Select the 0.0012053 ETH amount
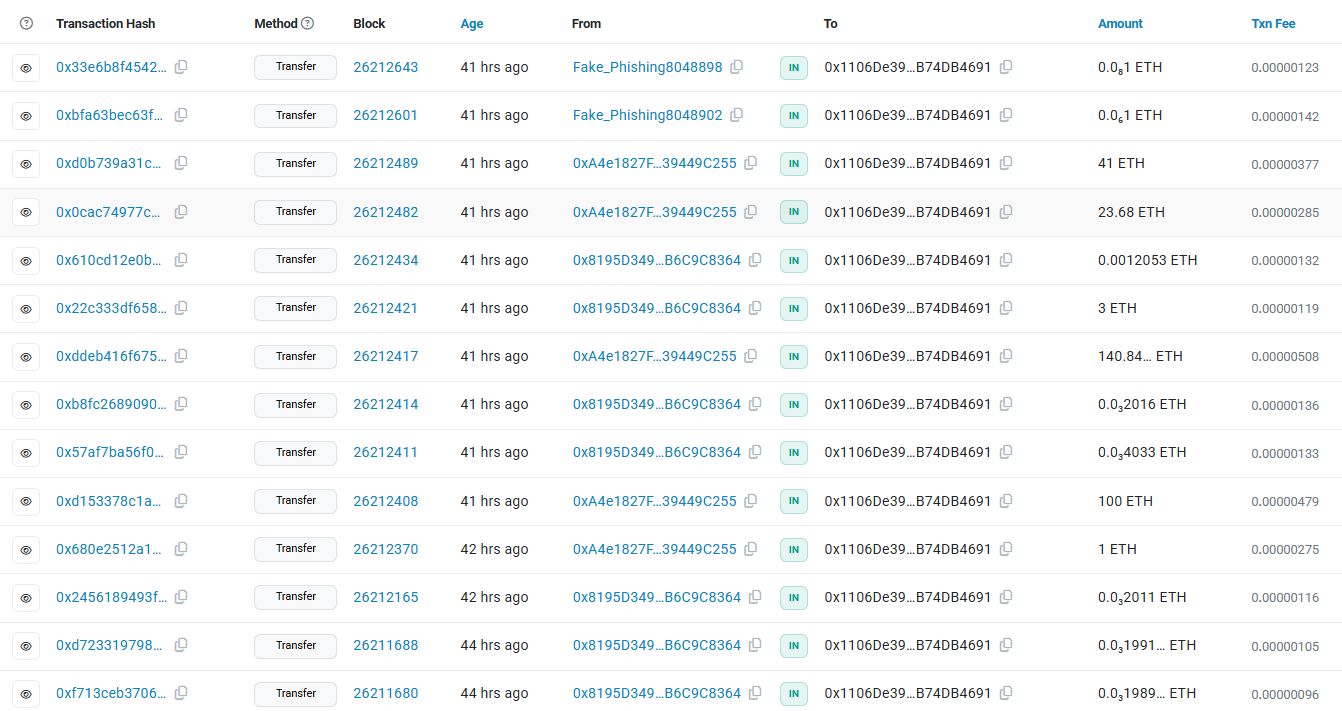The image size is (1342, 711). tap(1147, 260)
